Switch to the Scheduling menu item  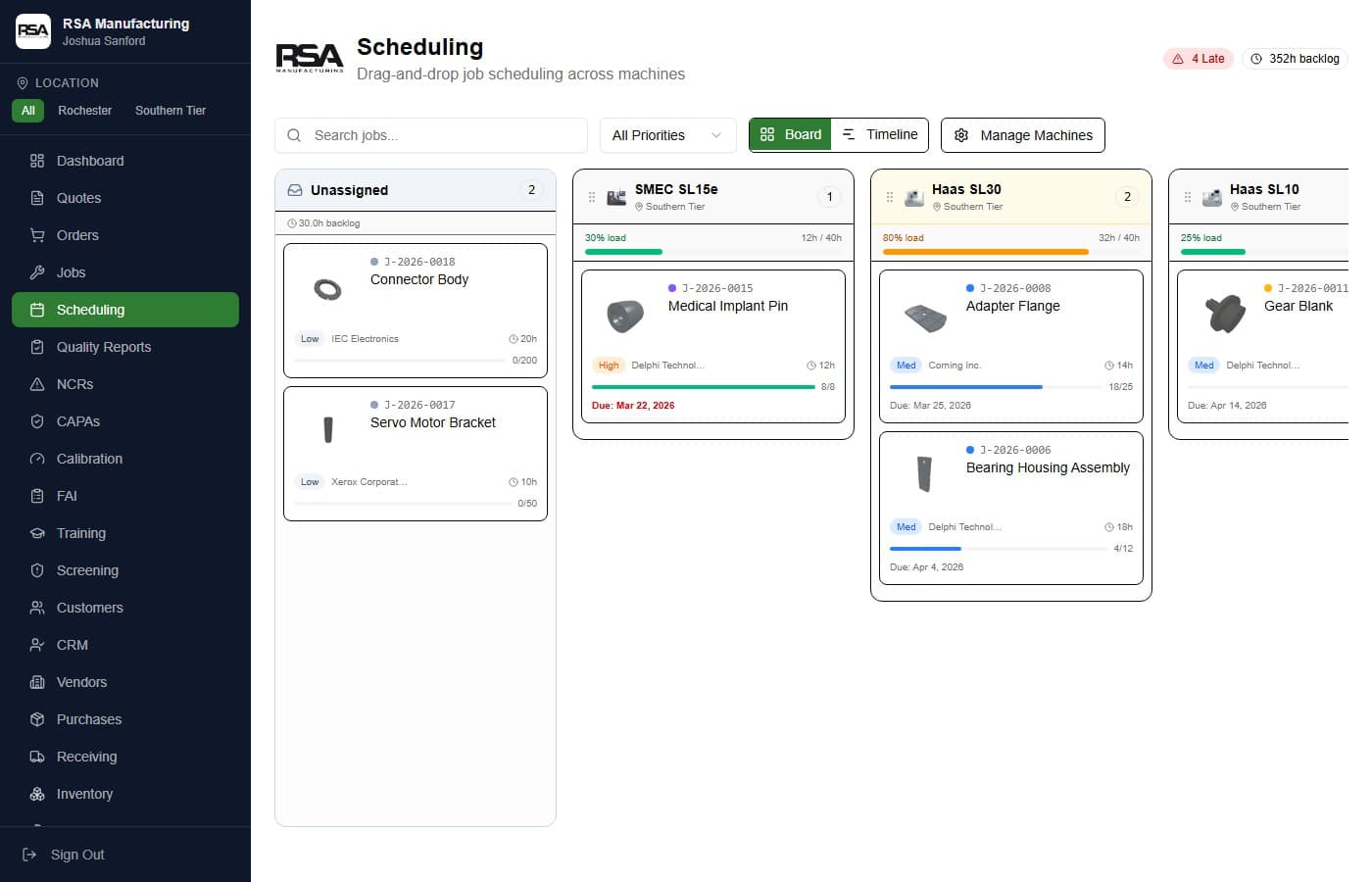coord(92,310)
